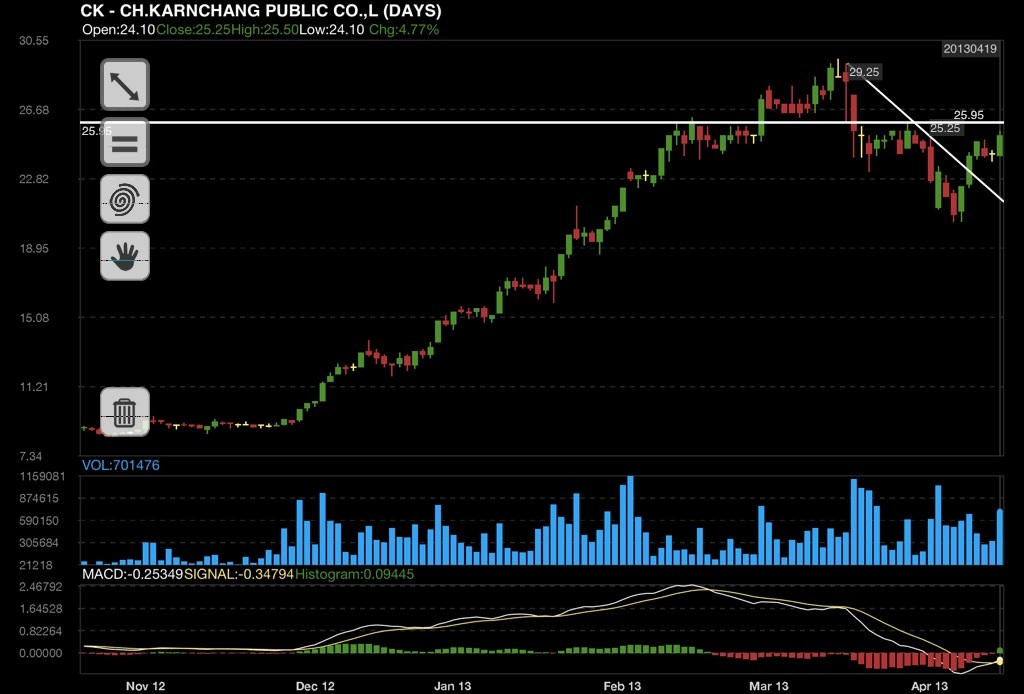Screen dimensions: 1024x694
Task: Click the 29.25 price label on trendline
Action: (864, 72)
